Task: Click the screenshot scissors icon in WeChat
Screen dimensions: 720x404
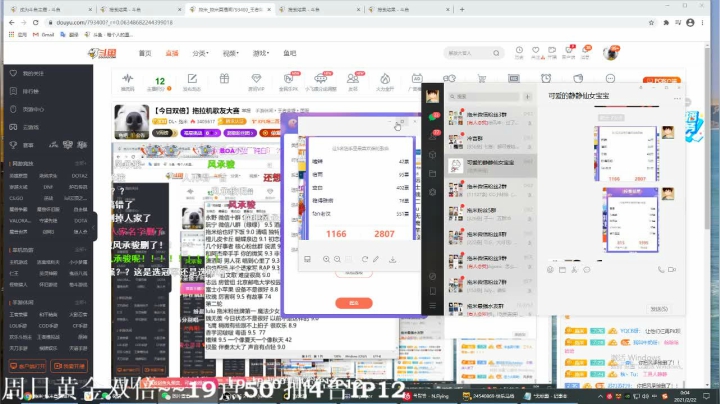Action: [x=574, y=269]
